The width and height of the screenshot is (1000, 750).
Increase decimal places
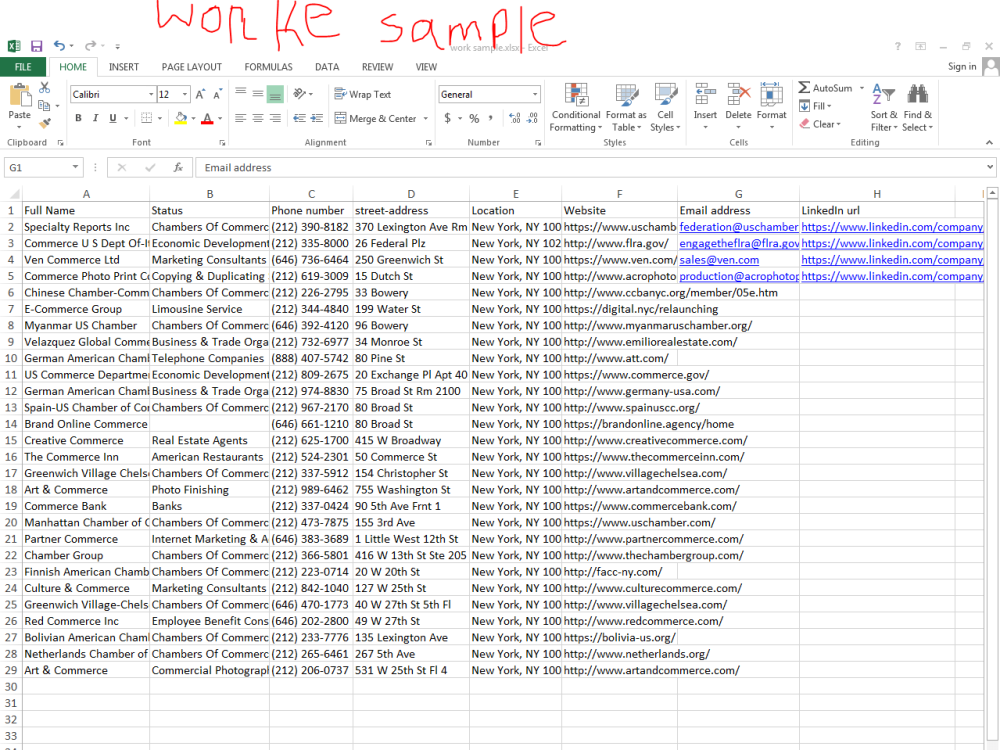point(515,118)
